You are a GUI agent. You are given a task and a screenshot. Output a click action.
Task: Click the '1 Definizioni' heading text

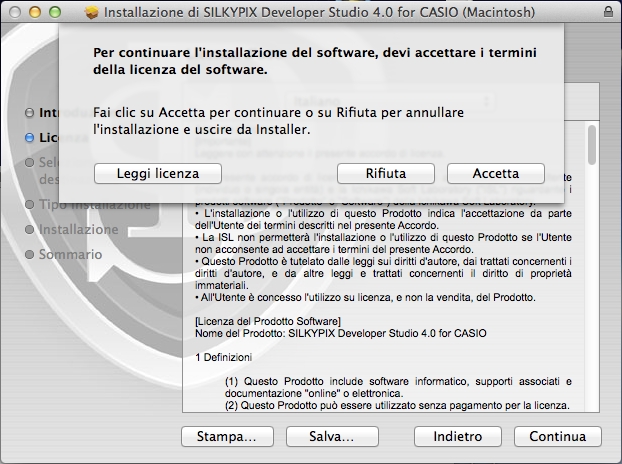click(223, 357)
